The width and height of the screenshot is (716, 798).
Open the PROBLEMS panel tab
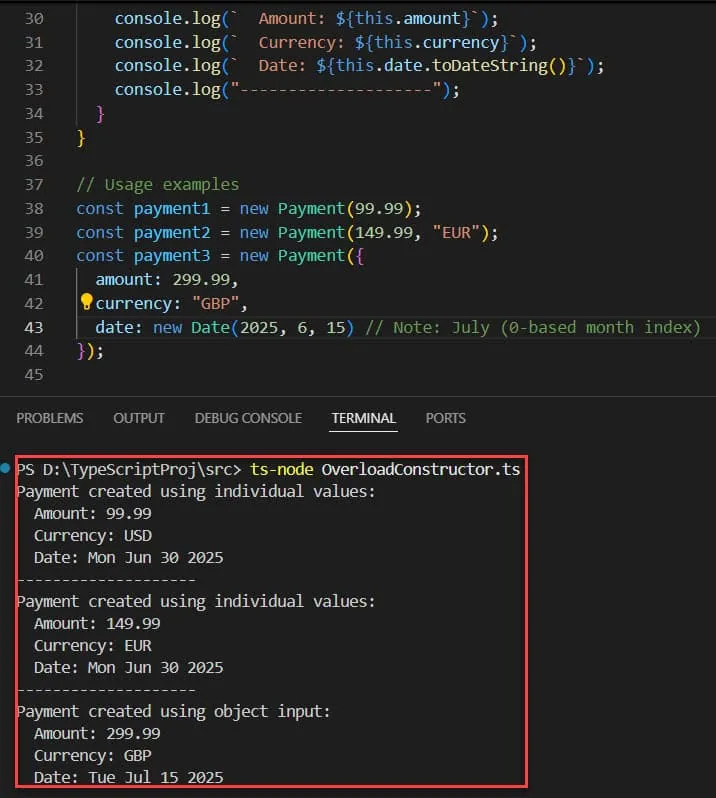point(49,418)
